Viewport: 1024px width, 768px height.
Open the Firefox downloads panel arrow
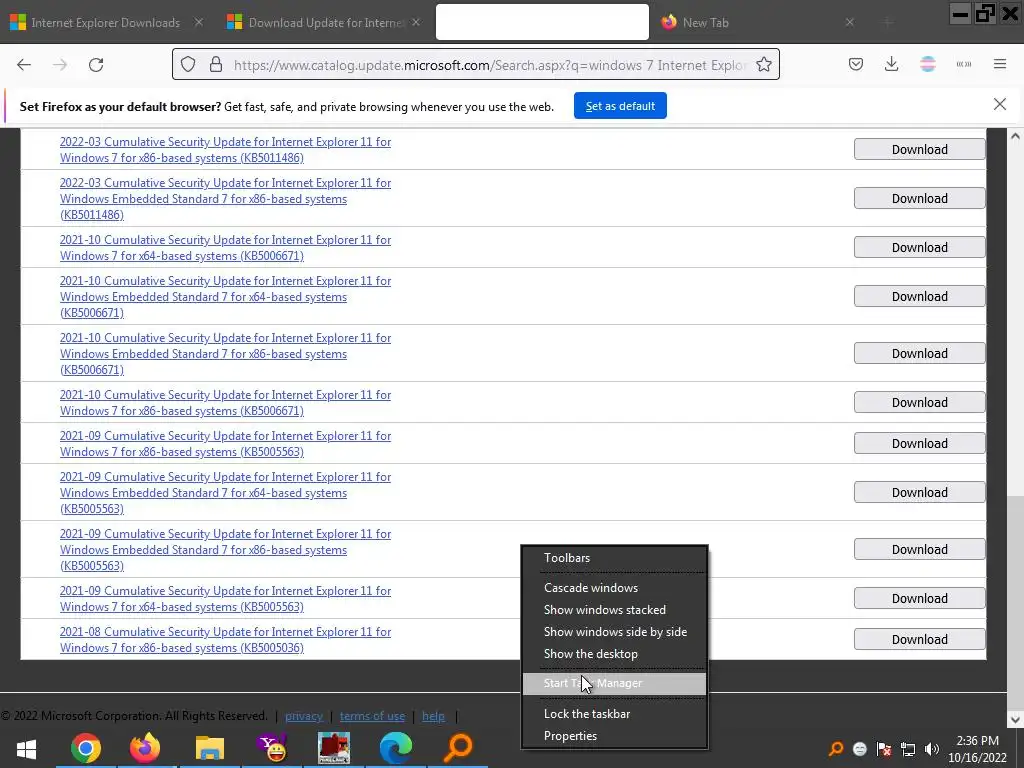point(891,64)
